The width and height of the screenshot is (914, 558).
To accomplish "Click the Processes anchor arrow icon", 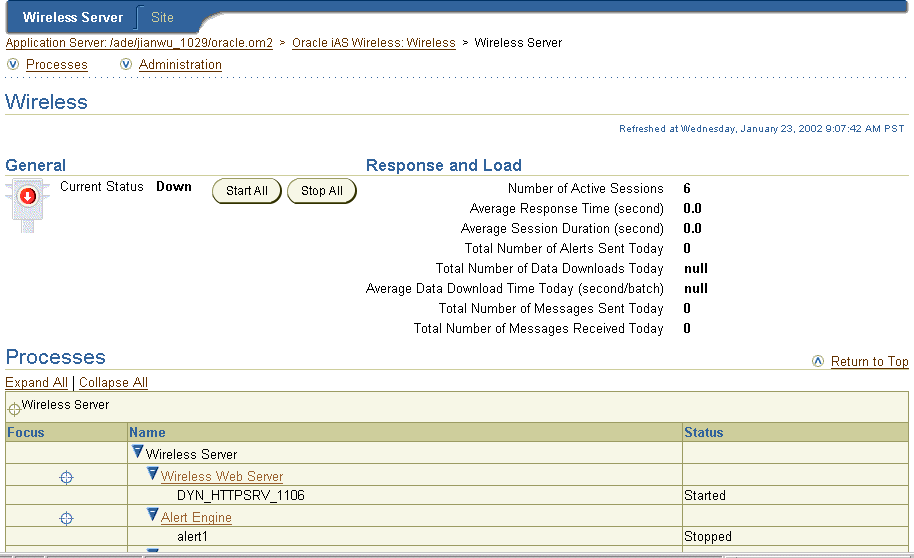I will (13, 64).
